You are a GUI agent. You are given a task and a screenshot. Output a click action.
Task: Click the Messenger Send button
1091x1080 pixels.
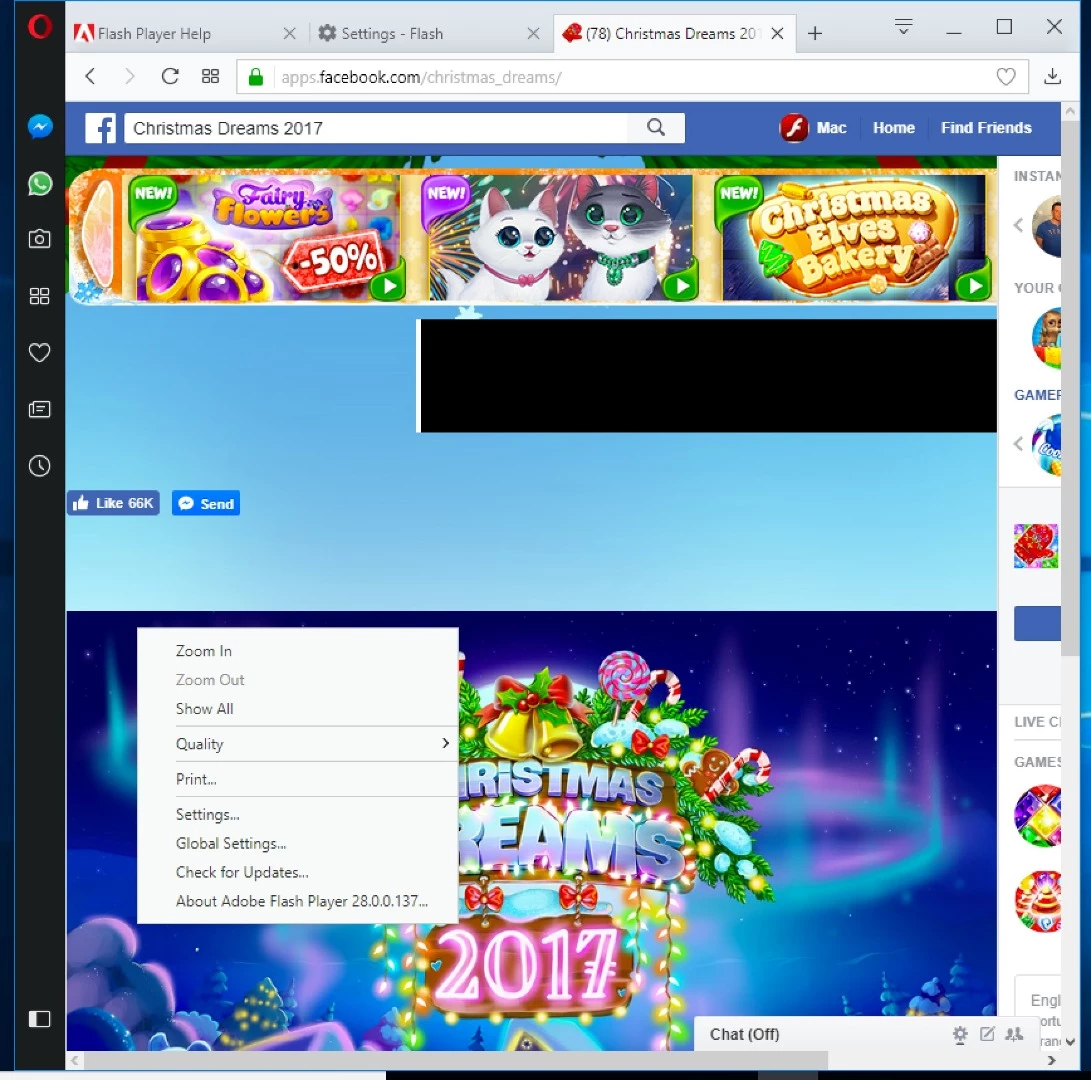tap(206, 503)
